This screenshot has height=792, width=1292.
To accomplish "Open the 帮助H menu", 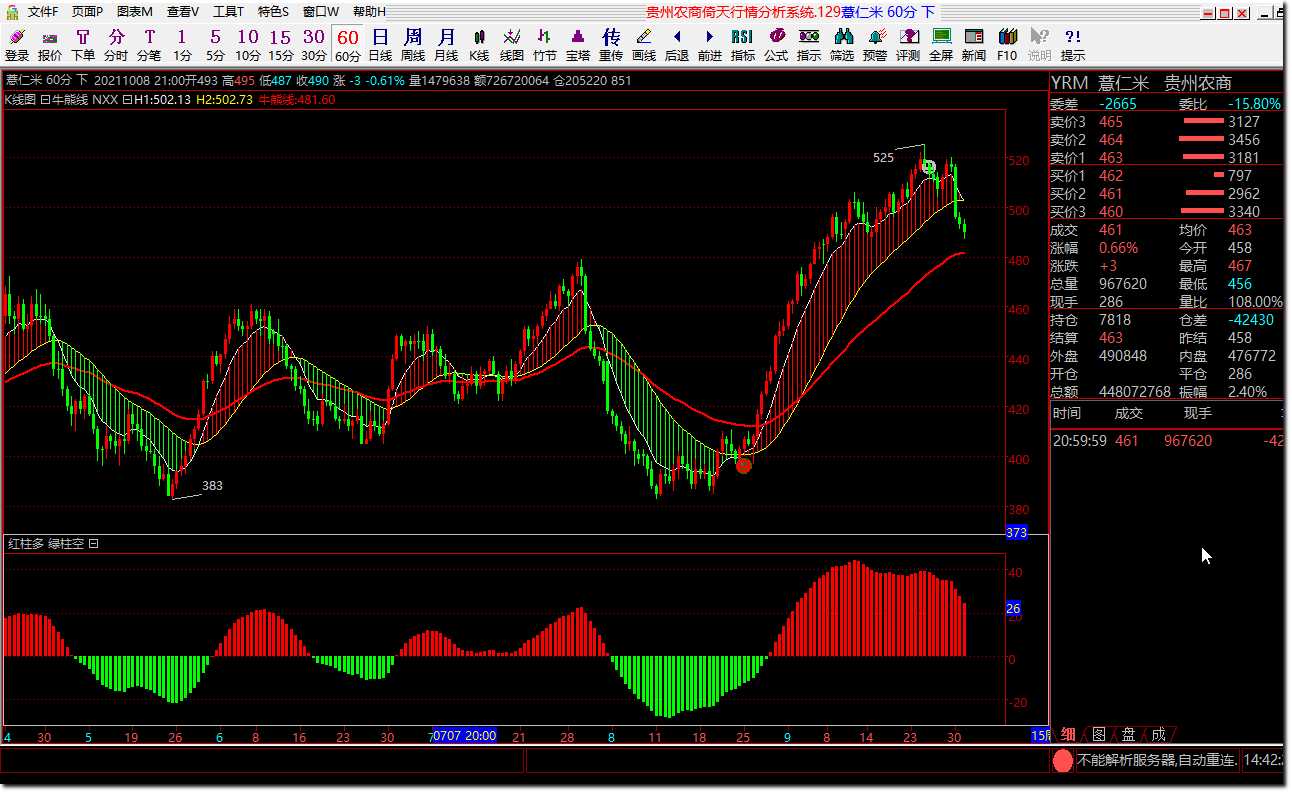I will (x=369, y=12).
